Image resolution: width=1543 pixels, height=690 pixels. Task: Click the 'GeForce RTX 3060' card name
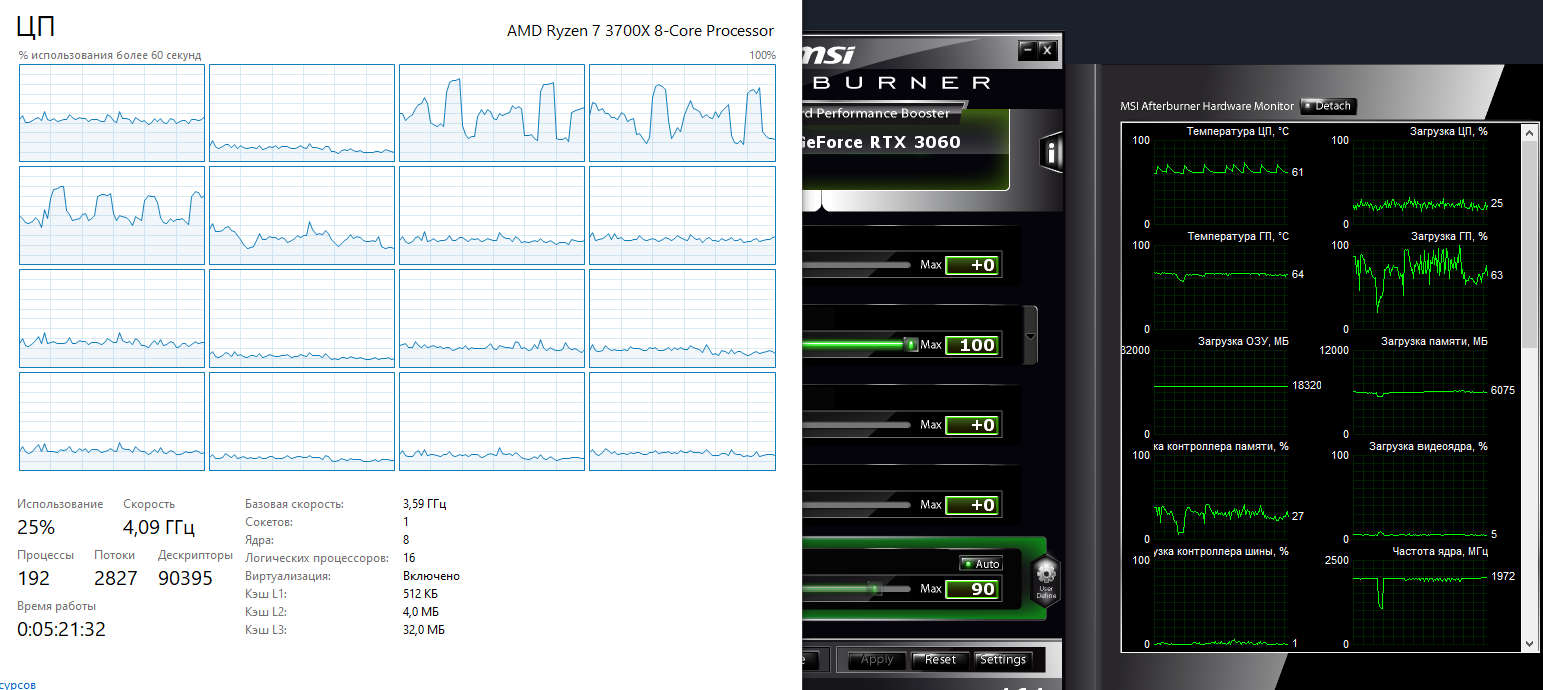point(881,142)
